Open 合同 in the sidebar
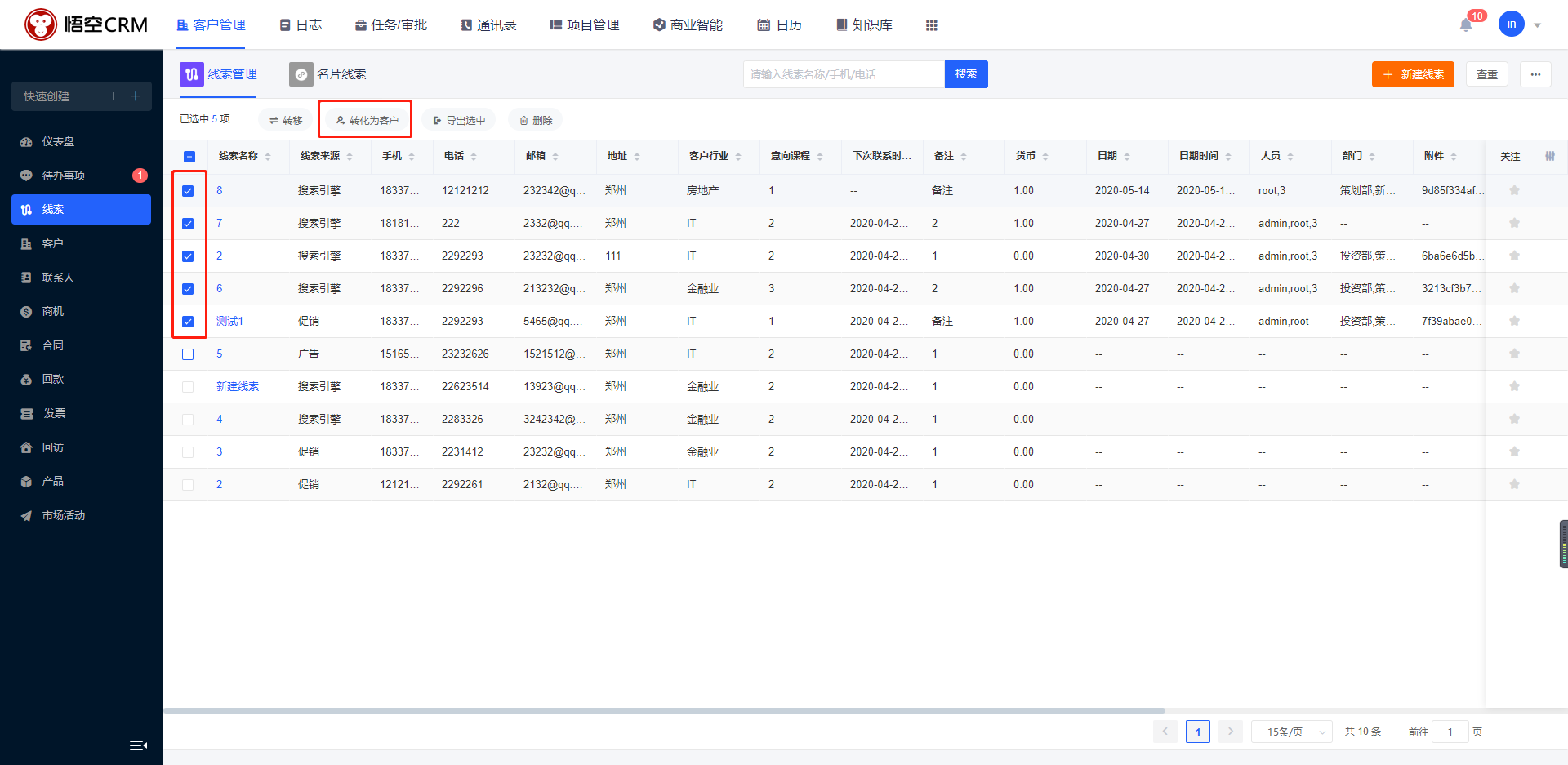This screenshot has height=765, width=1568. (82, 345)
